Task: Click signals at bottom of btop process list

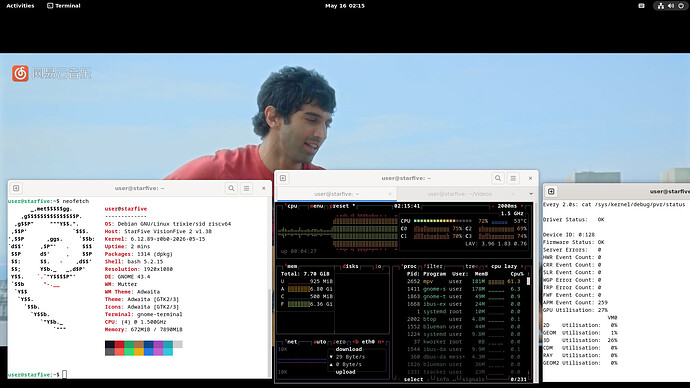Action: (x=473, y=379)
